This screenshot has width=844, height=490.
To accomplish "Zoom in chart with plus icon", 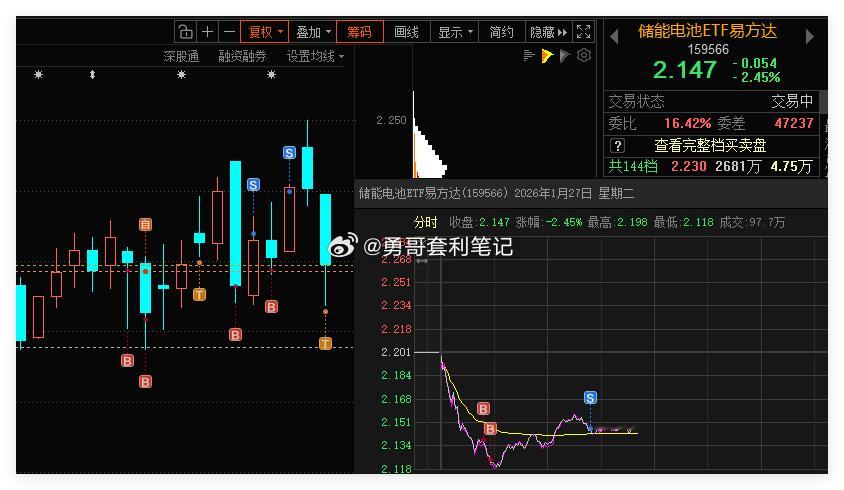I will [x=207, y=32].
